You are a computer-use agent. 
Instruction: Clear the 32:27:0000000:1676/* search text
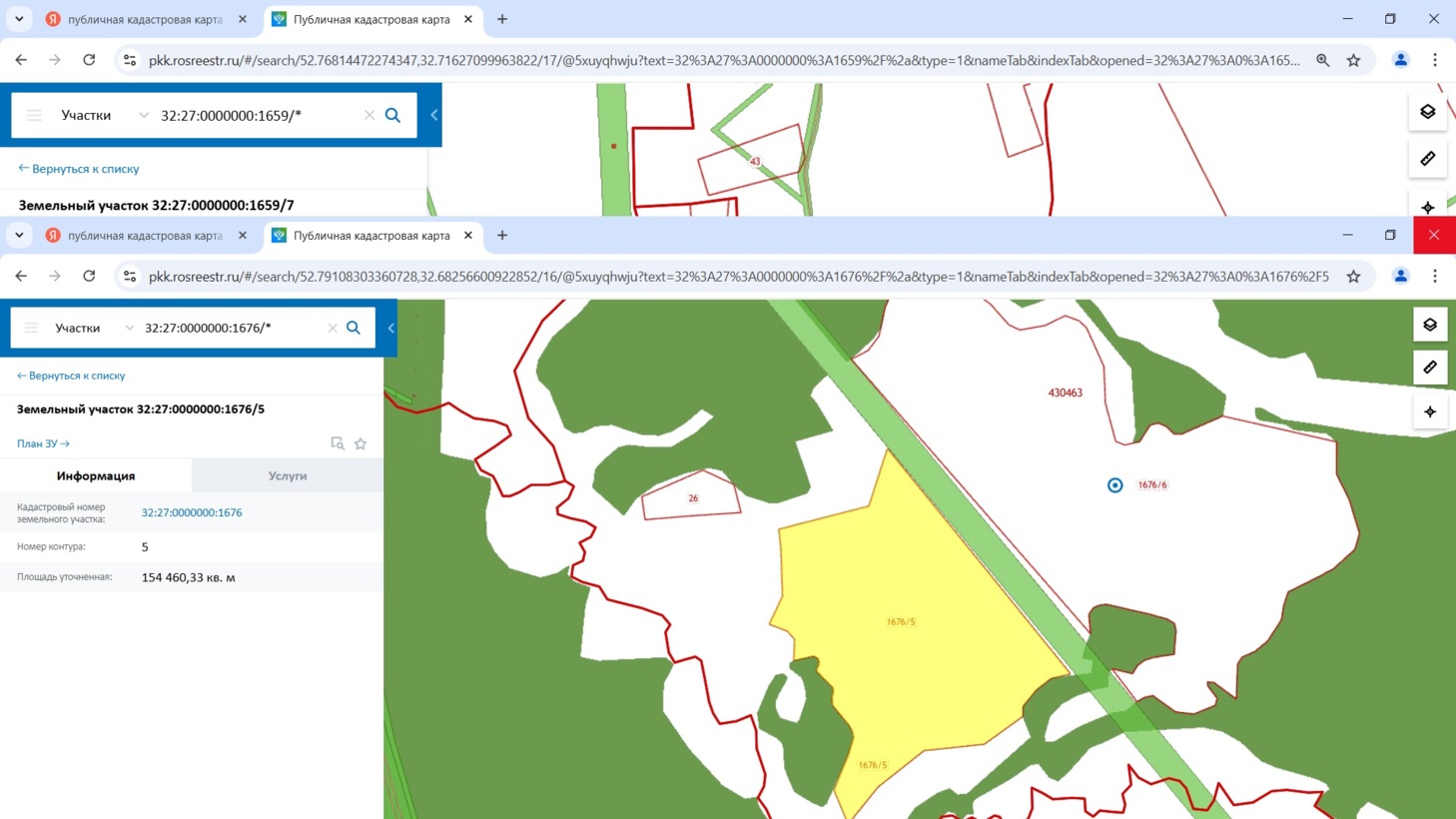tap(333, 328)
